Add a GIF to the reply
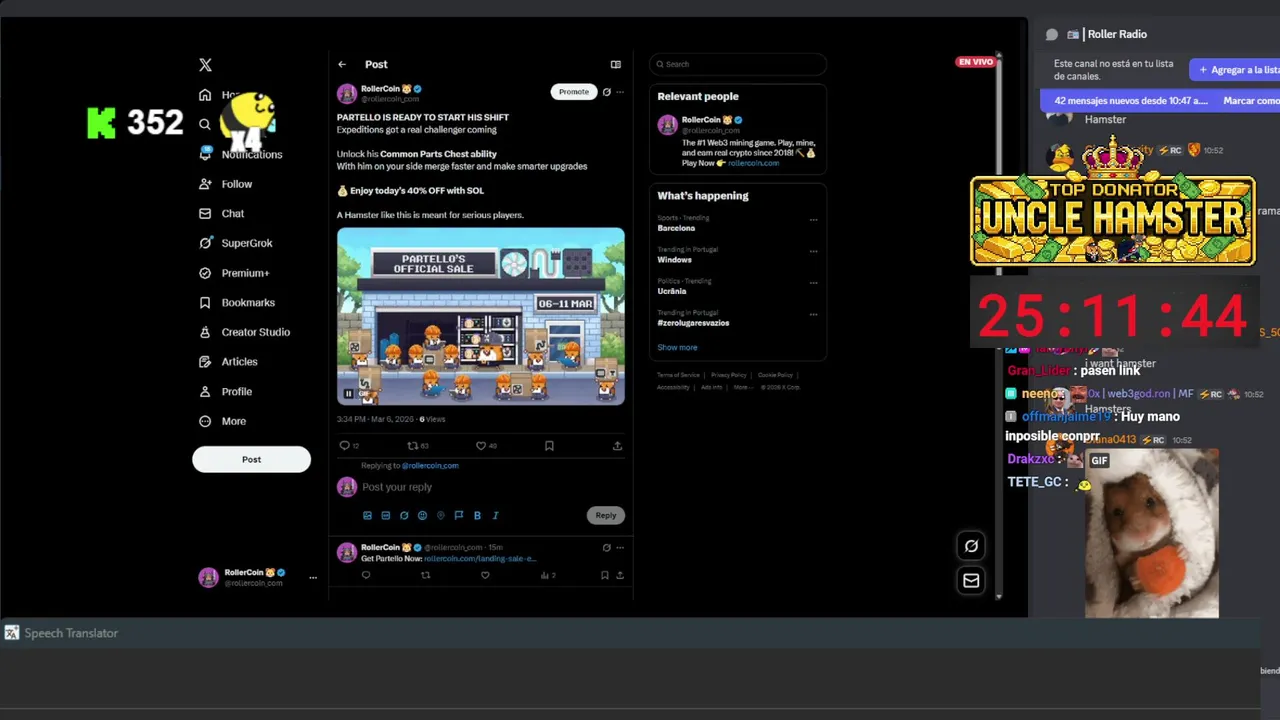Viewport: 1280px width, 720px height. click(385, 516)
